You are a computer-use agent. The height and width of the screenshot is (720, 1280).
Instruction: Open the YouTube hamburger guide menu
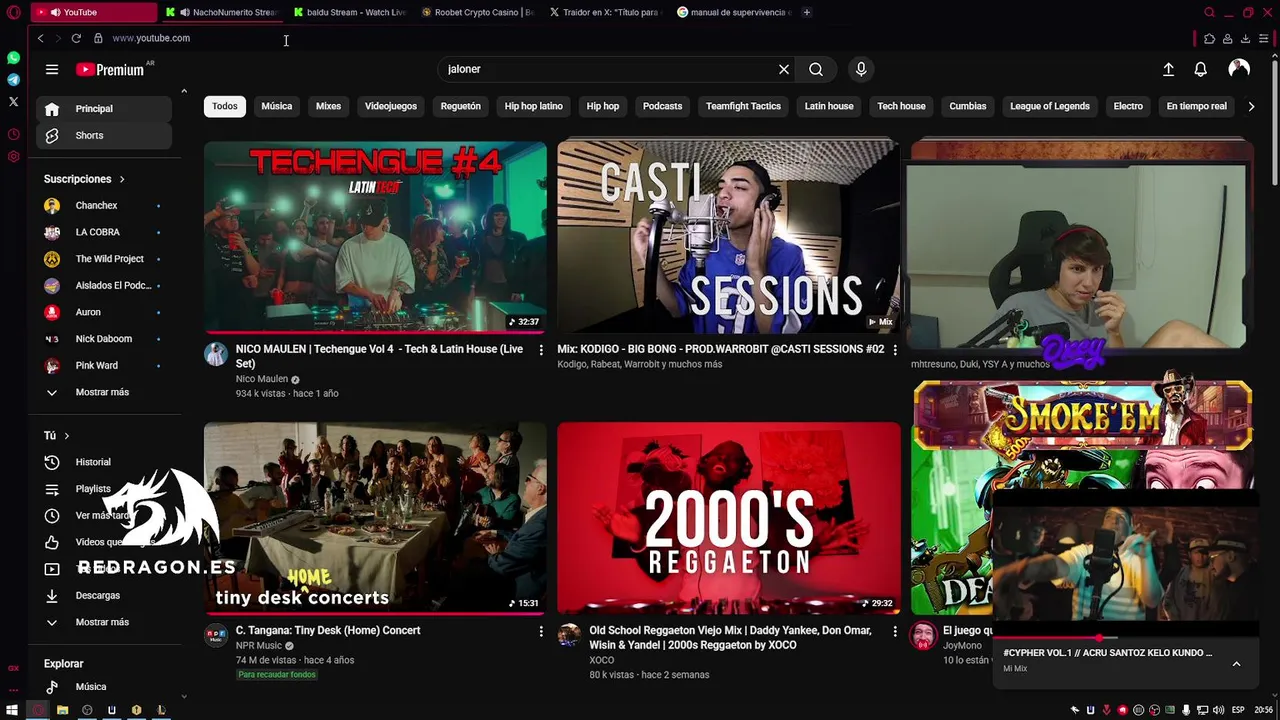pos(52,69)
